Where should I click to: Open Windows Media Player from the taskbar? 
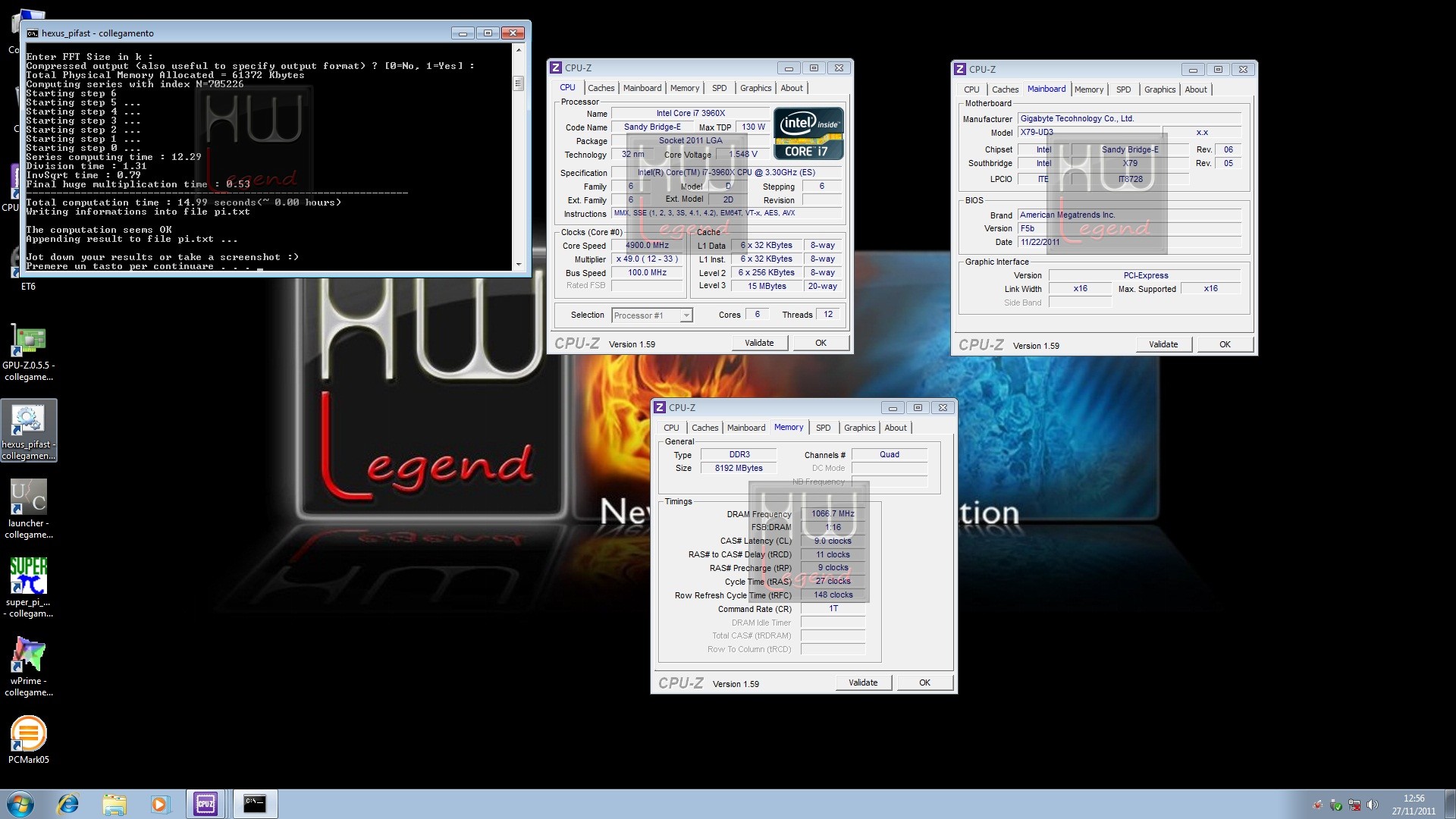pos(159,804)
